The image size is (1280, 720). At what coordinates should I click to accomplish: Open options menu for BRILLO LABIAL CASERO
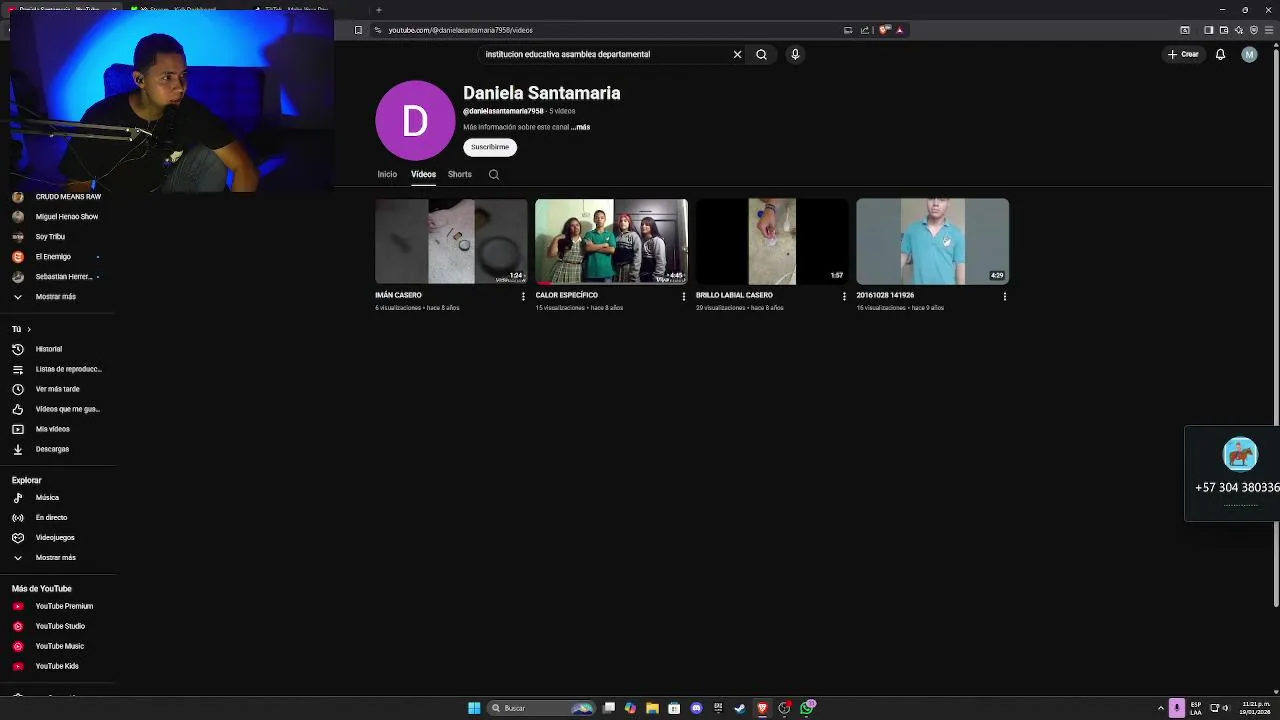tap(844, 296)
